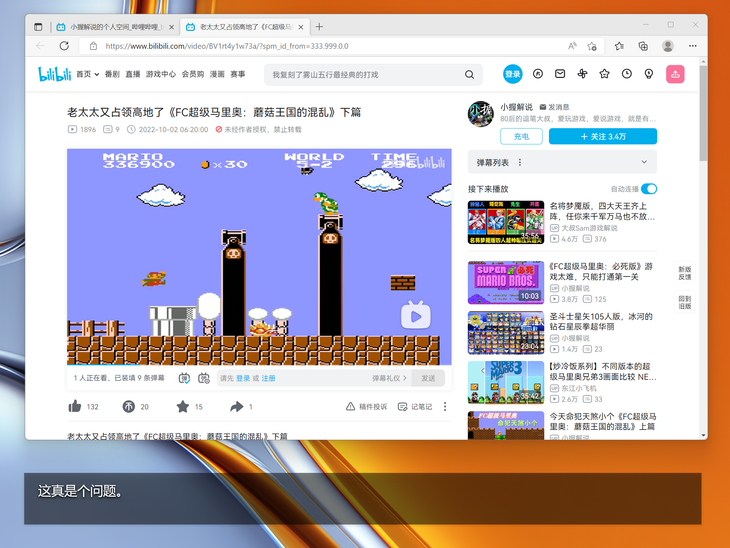Click 稿件投诉 report link
Image resolution: width=730 pixels, height=548 pixels.
point(367,406)
